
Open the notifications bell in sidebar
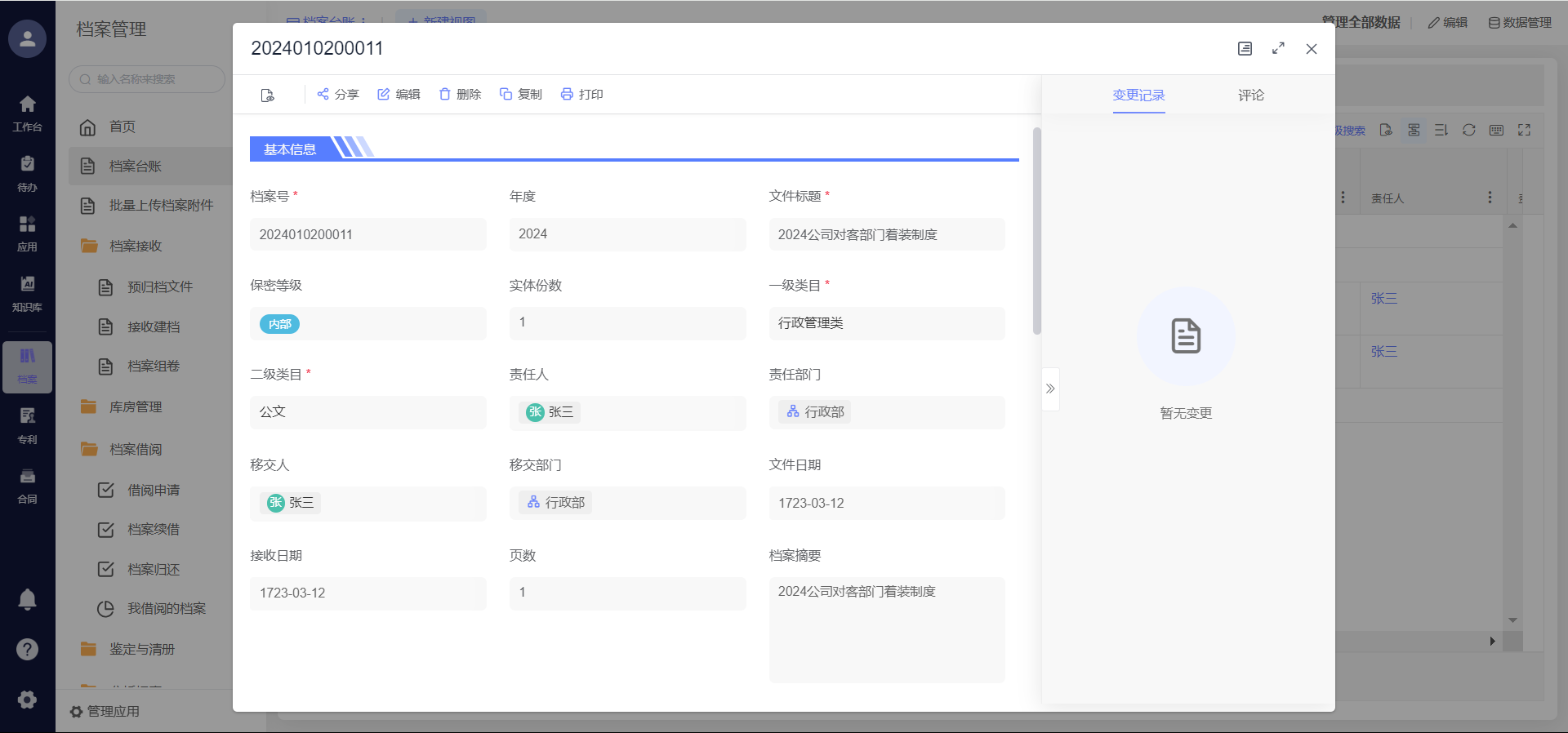27,600
